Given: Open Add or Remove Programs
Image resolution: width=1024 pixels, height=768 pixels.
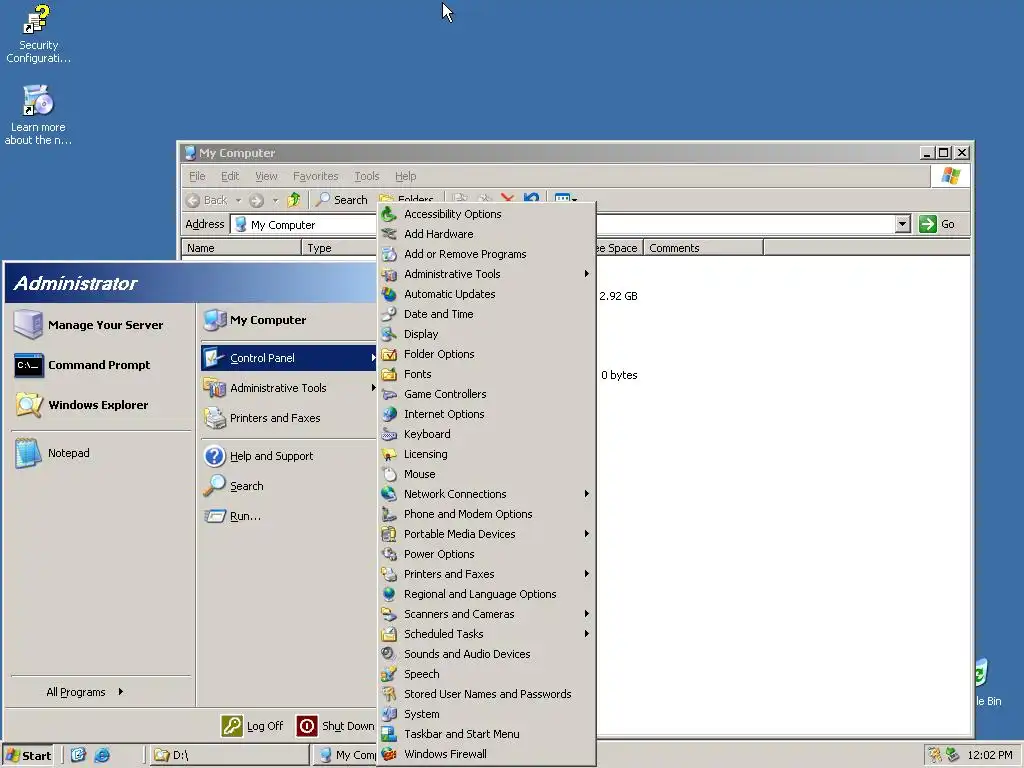Looking at the screenshot, I should (389, 254).
